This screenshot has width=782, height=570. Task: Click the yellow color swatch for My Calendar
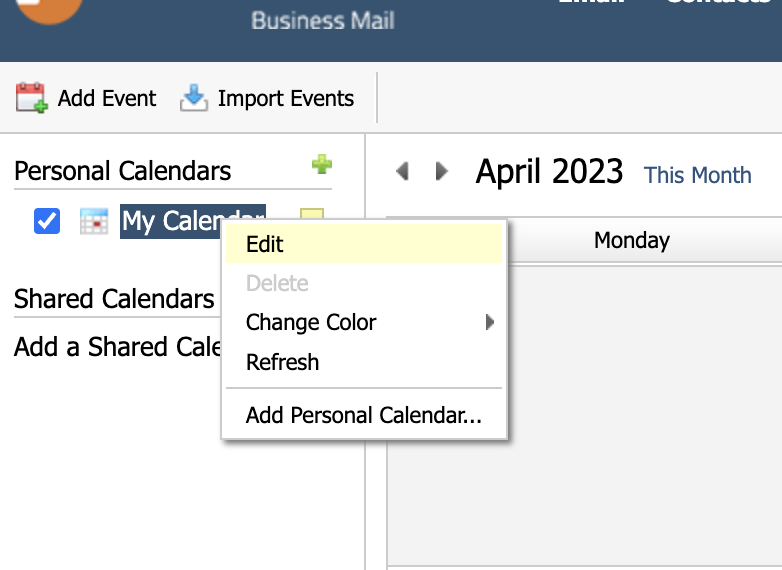pyautogui.click(x=312, y=214)
